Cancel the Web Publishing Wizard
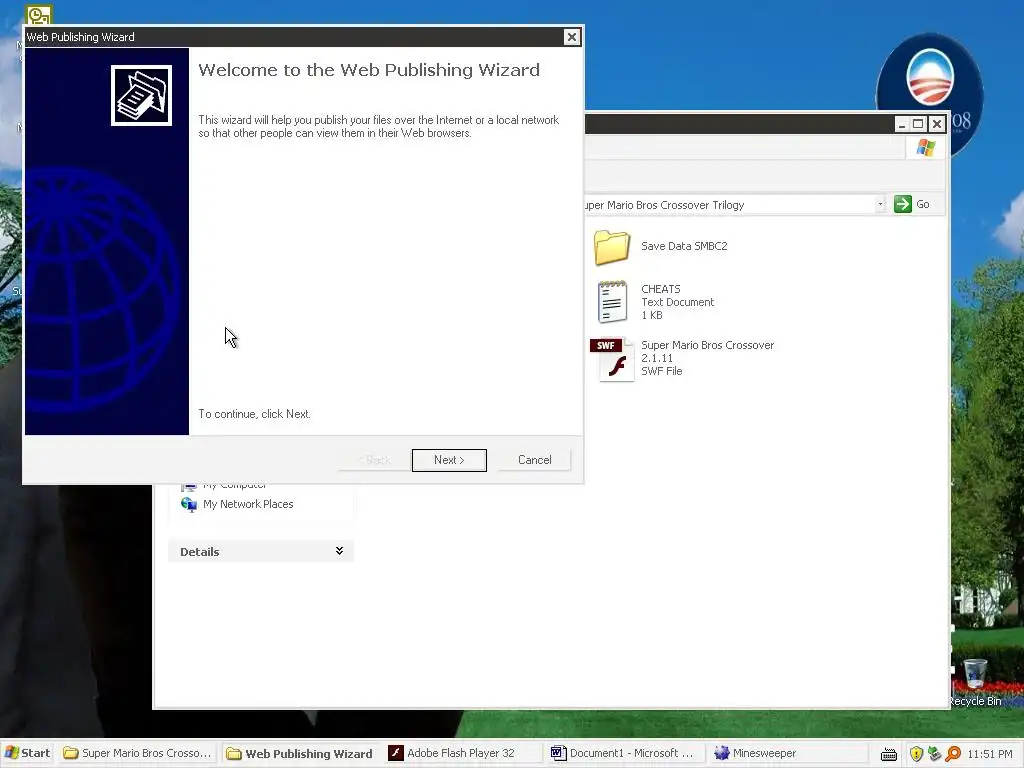 tap(534, 460)
